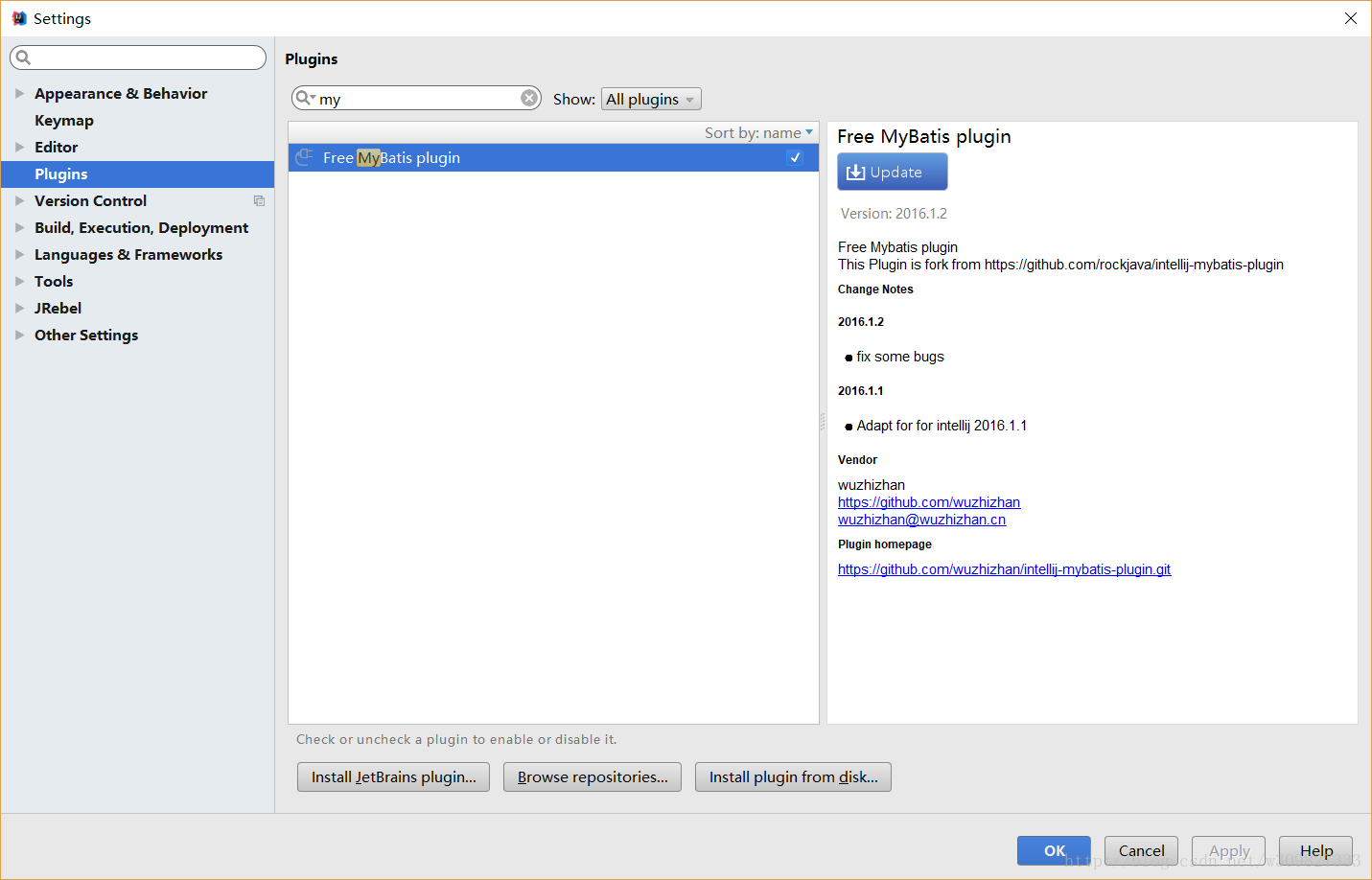
Task: Click 'Adapt for for intellij 2016.1.1' note
Action: pyautogui.click(x=942, y=426)
